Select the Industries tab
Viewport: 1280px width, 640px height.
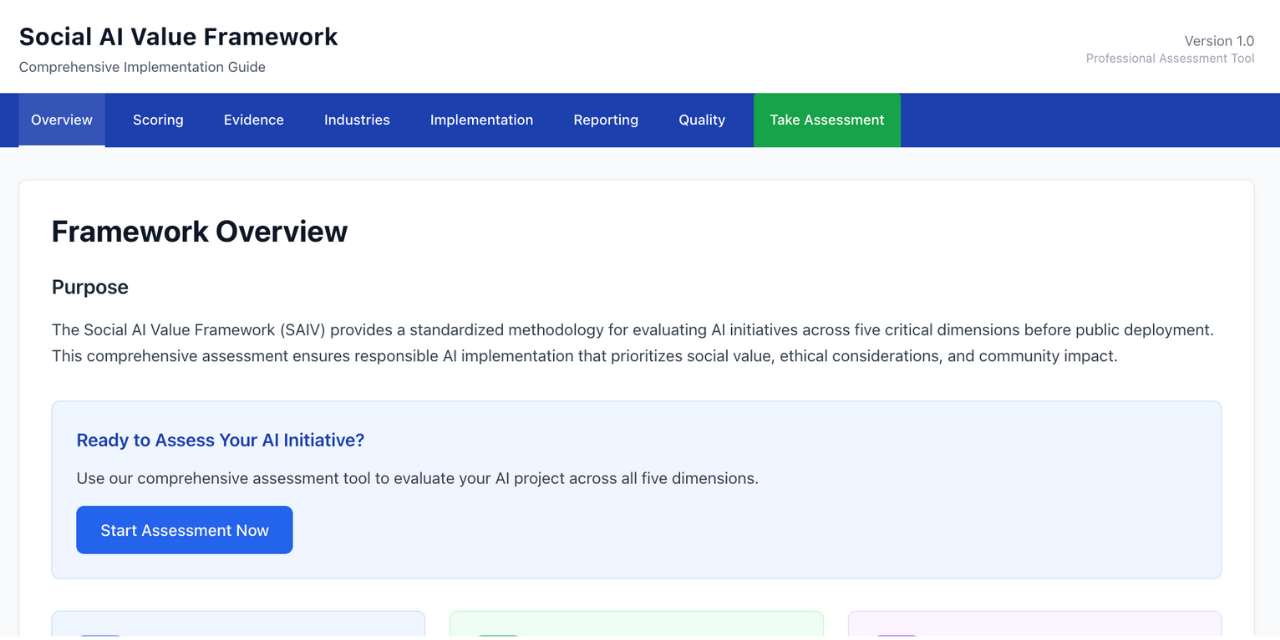(x=357, y=120)
